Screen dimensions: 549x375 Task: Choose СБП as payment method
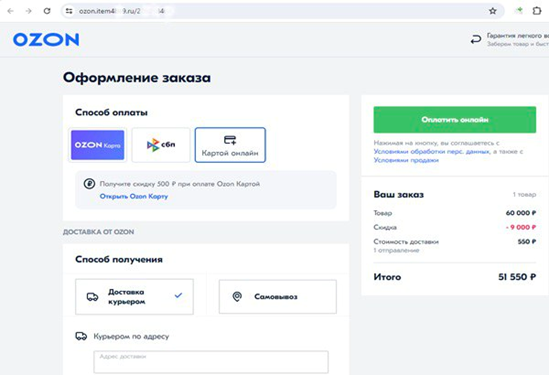(161, 145)
